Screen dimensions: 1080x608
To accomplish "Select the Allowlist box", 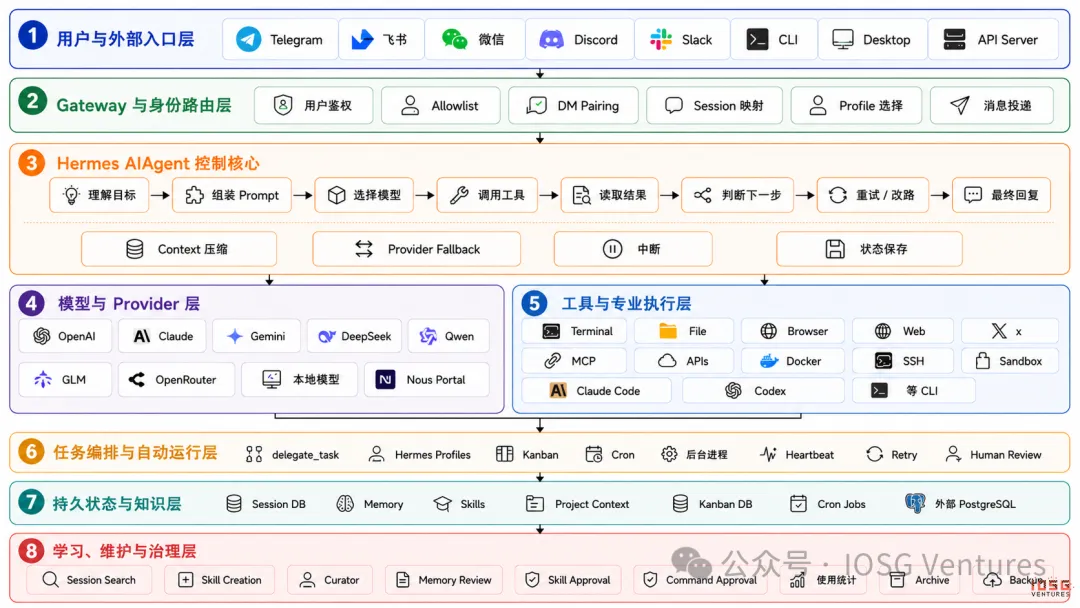I will pos(441,105).
